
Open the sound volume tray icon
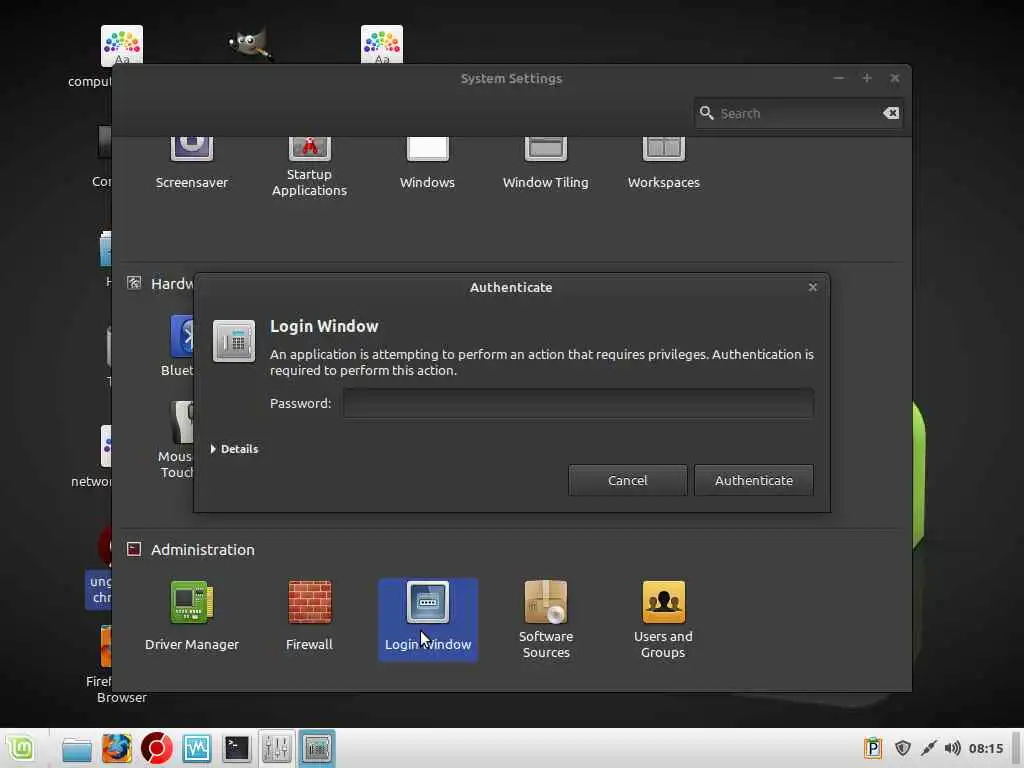(x=952, y=748)
